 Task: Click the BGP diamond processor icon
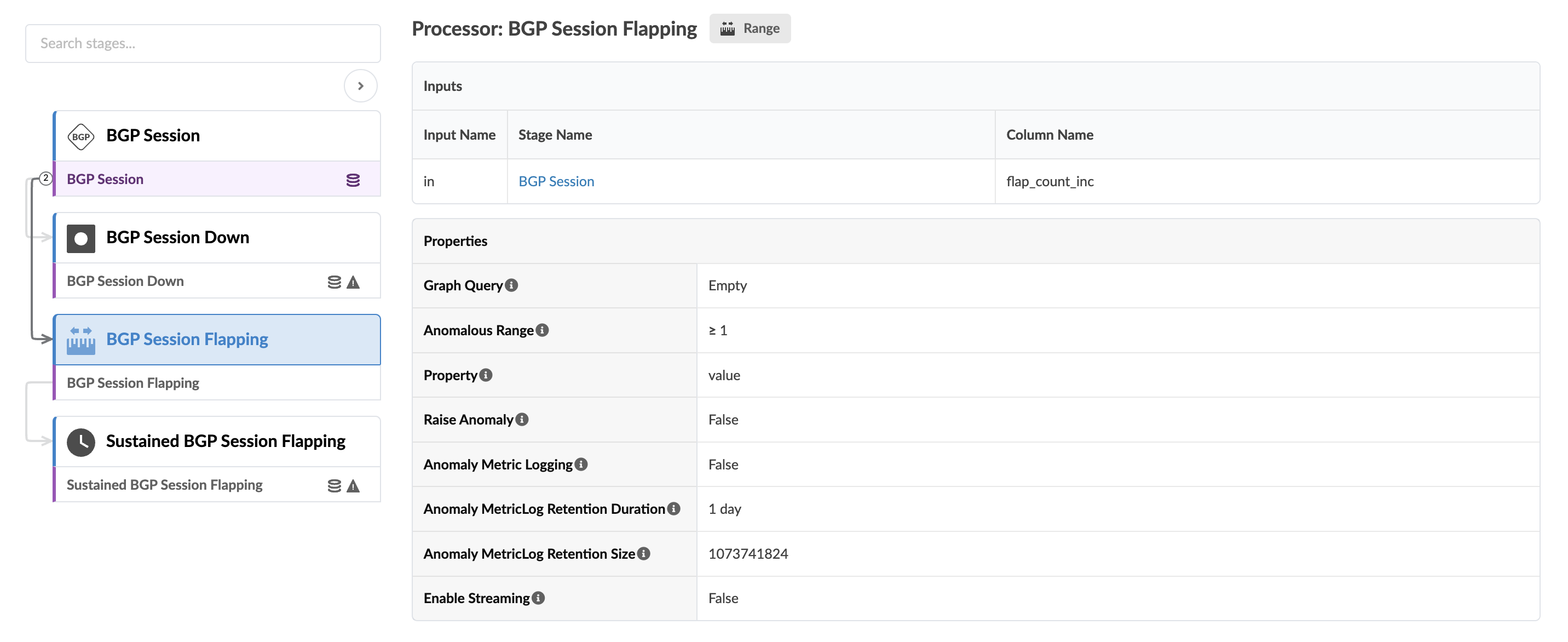click(80, 136)
